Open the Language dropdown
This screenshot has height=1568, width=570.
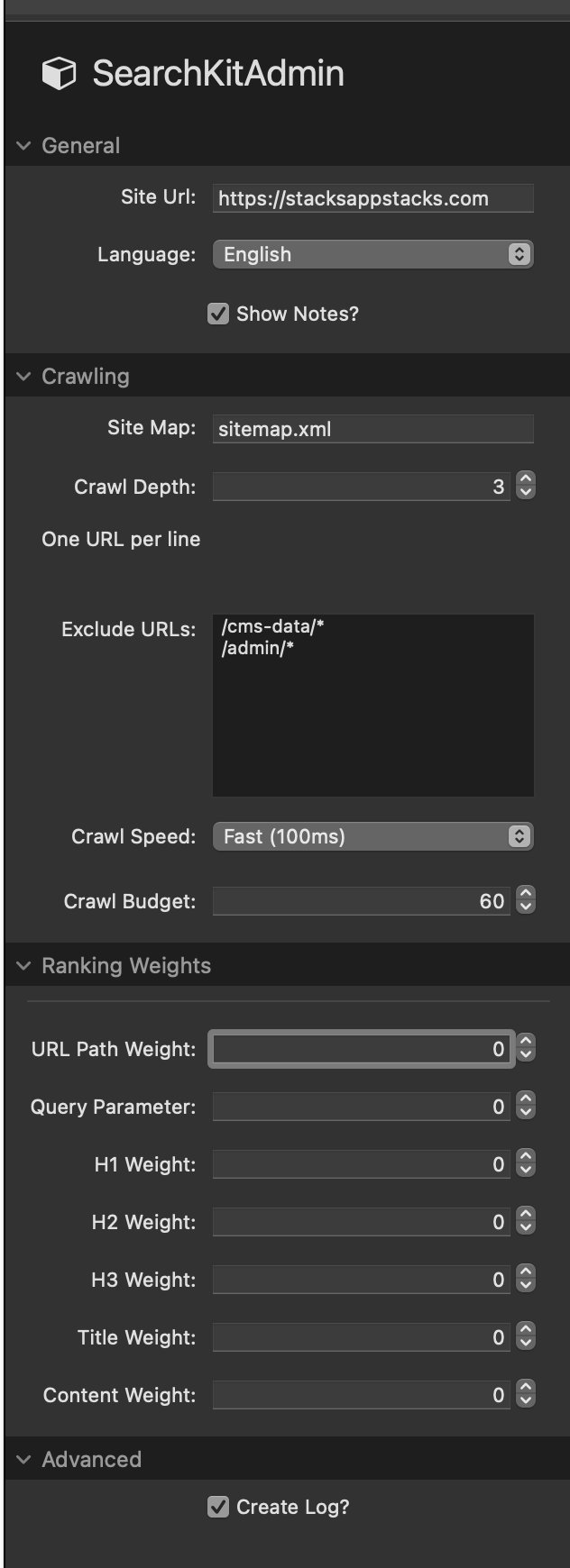coord(372,254)
